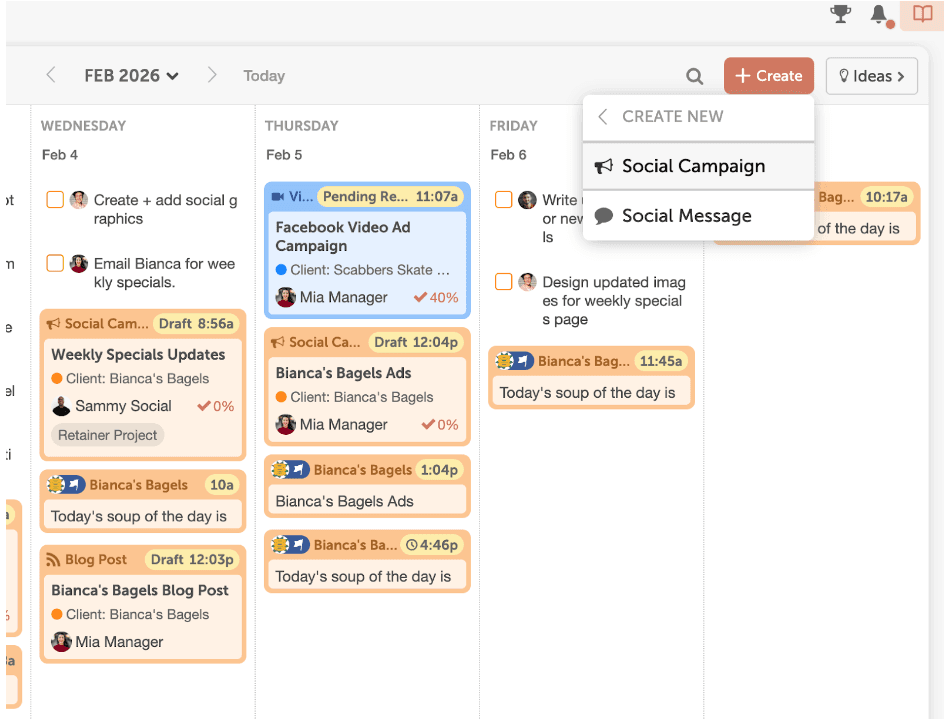Go to previous period with left chevron
This screenshot has width=944, height=726.
(51, 75)
